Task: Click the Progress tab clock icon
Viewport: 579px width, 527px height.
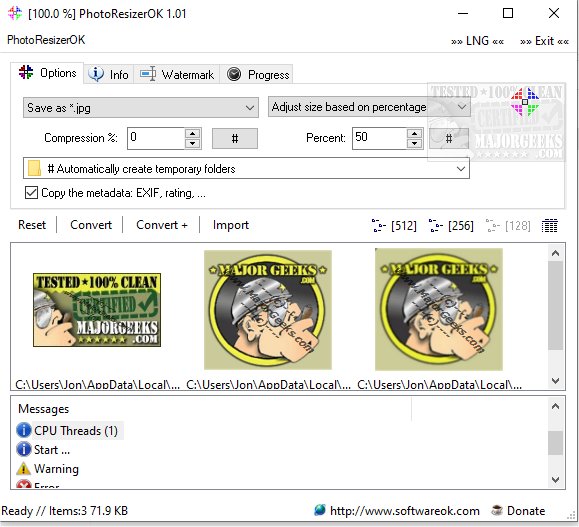Action: 234,74
